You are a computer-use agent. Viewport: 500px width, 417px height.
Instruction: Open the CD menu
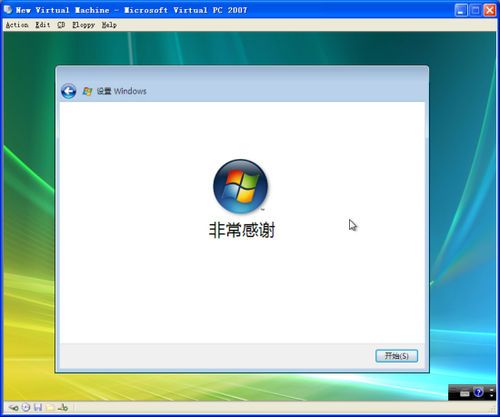(61, 25)
